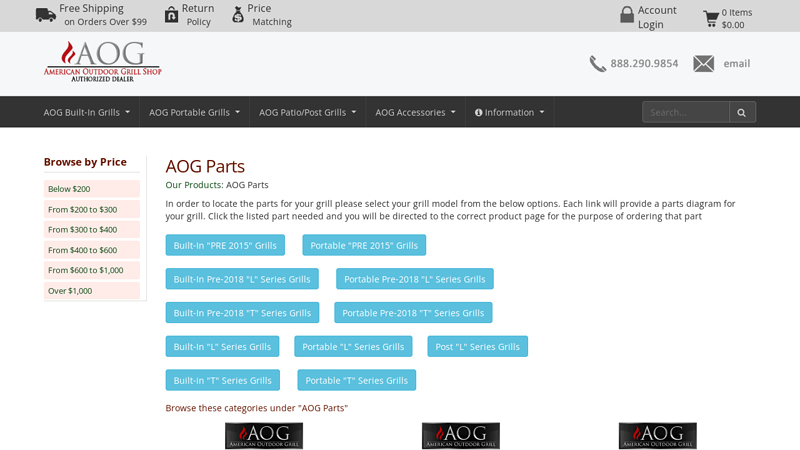Open Account Login link

pos(657,17)
